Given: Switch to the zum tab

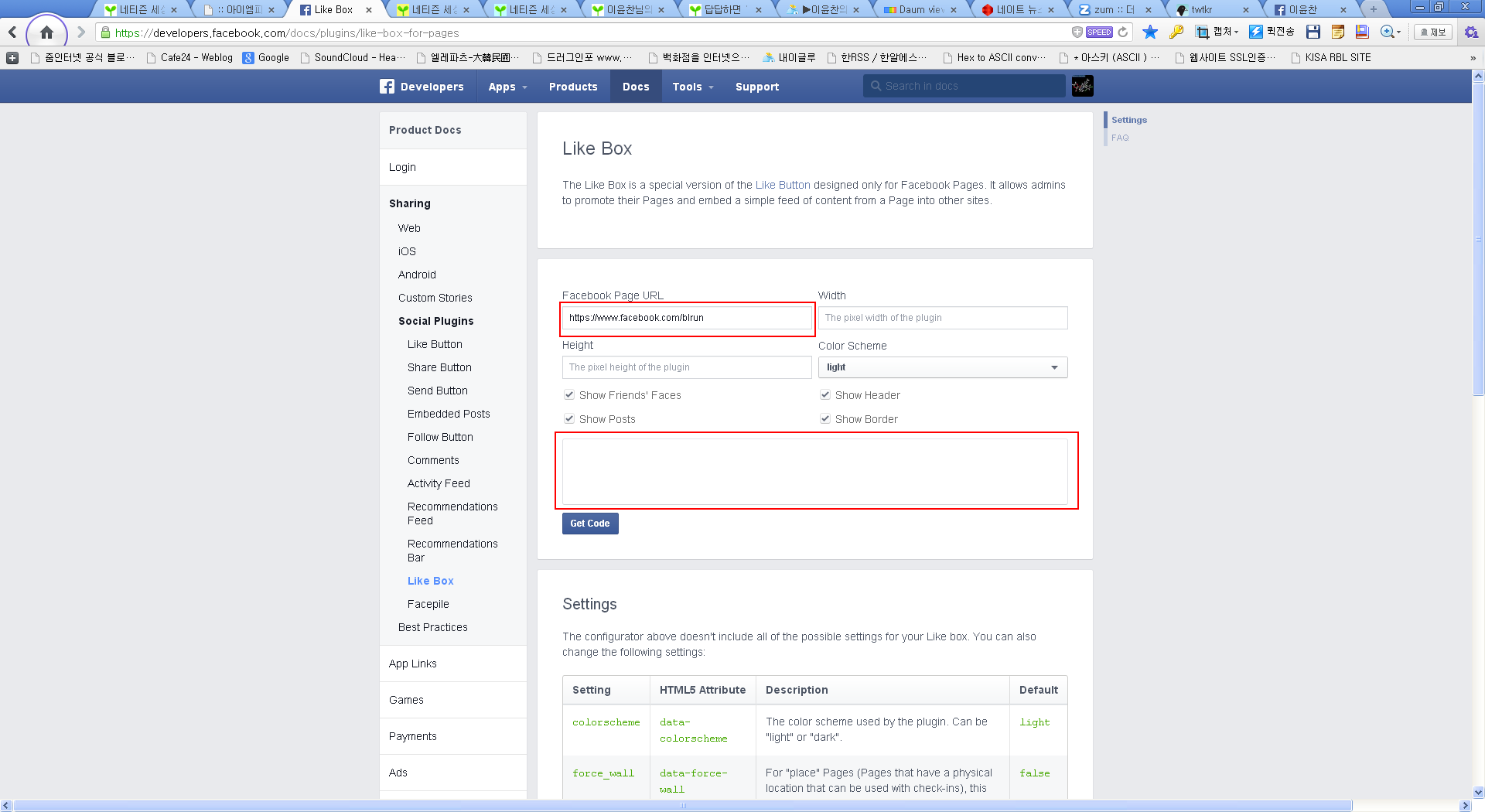Looking at the screenshot, I should tap(1114, 10).
